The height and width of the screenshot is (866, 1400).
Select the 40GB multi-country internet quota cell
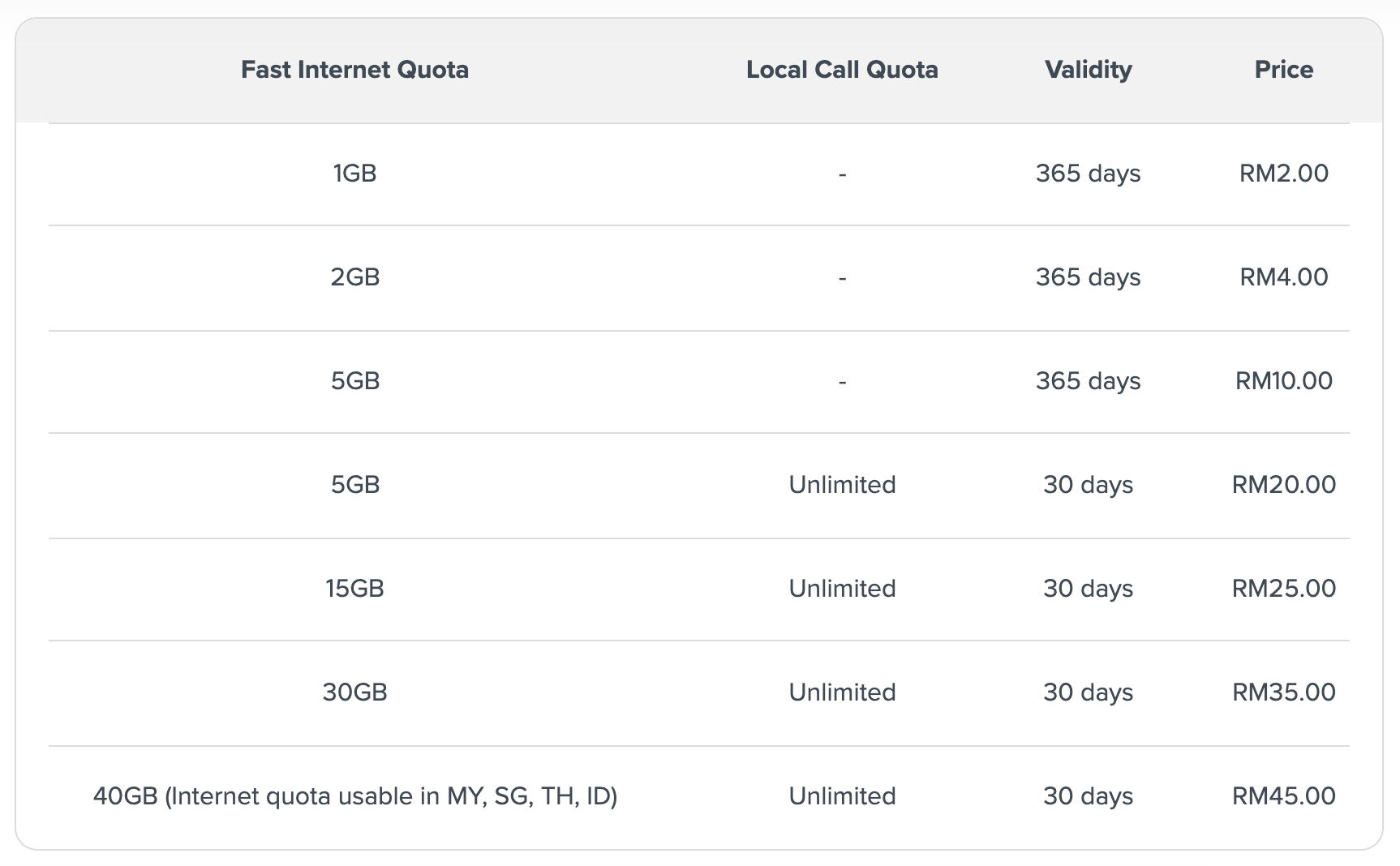coord(354,796)
